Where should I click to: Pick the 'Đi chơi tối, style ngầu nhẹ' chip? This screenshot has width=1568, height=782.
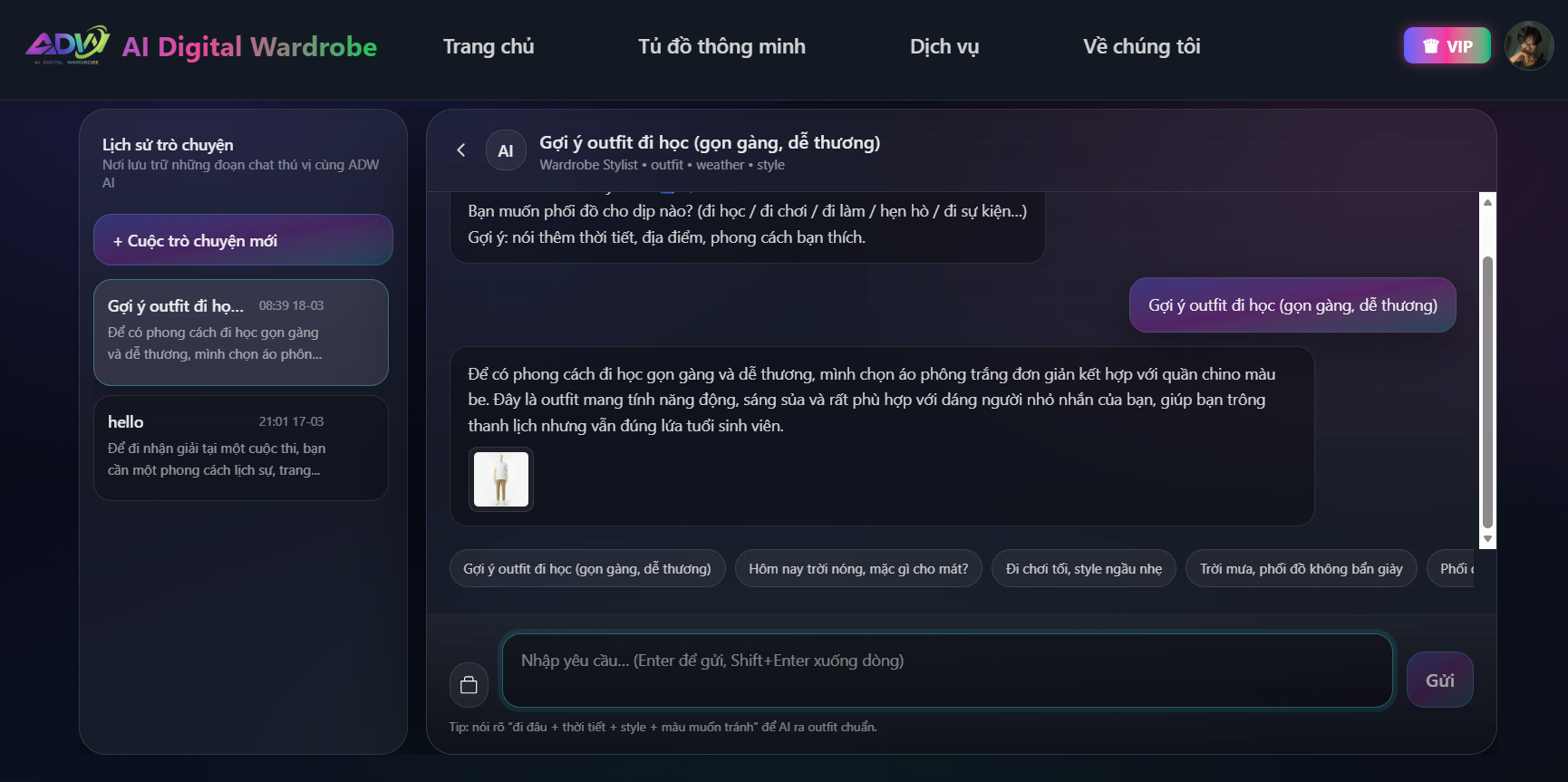coord(1084,569)
